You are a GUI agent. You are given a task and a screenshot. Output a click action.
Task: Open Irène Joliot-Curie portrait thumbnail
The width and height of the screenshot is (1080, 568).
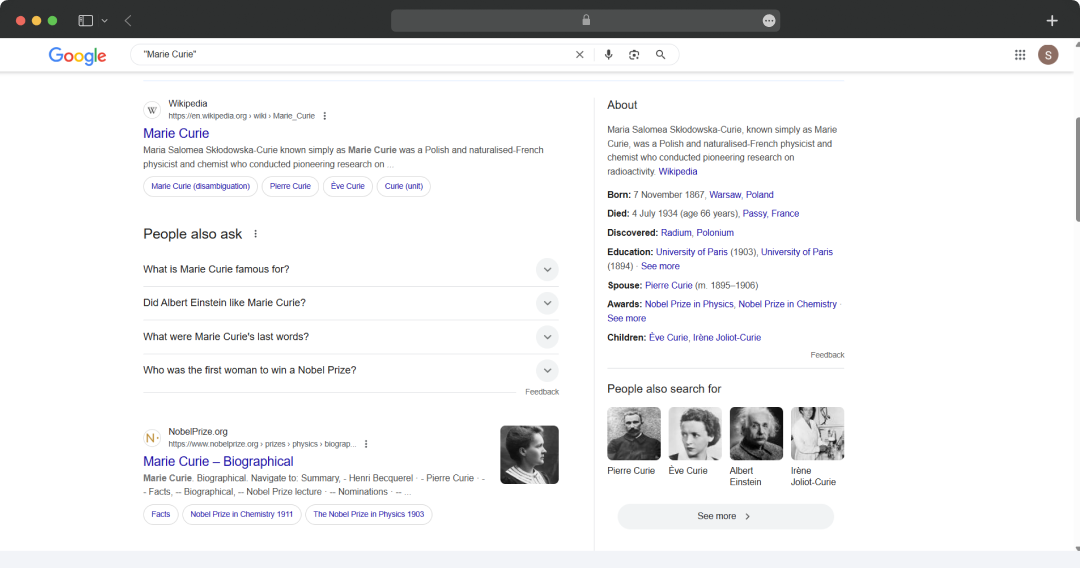818,433
